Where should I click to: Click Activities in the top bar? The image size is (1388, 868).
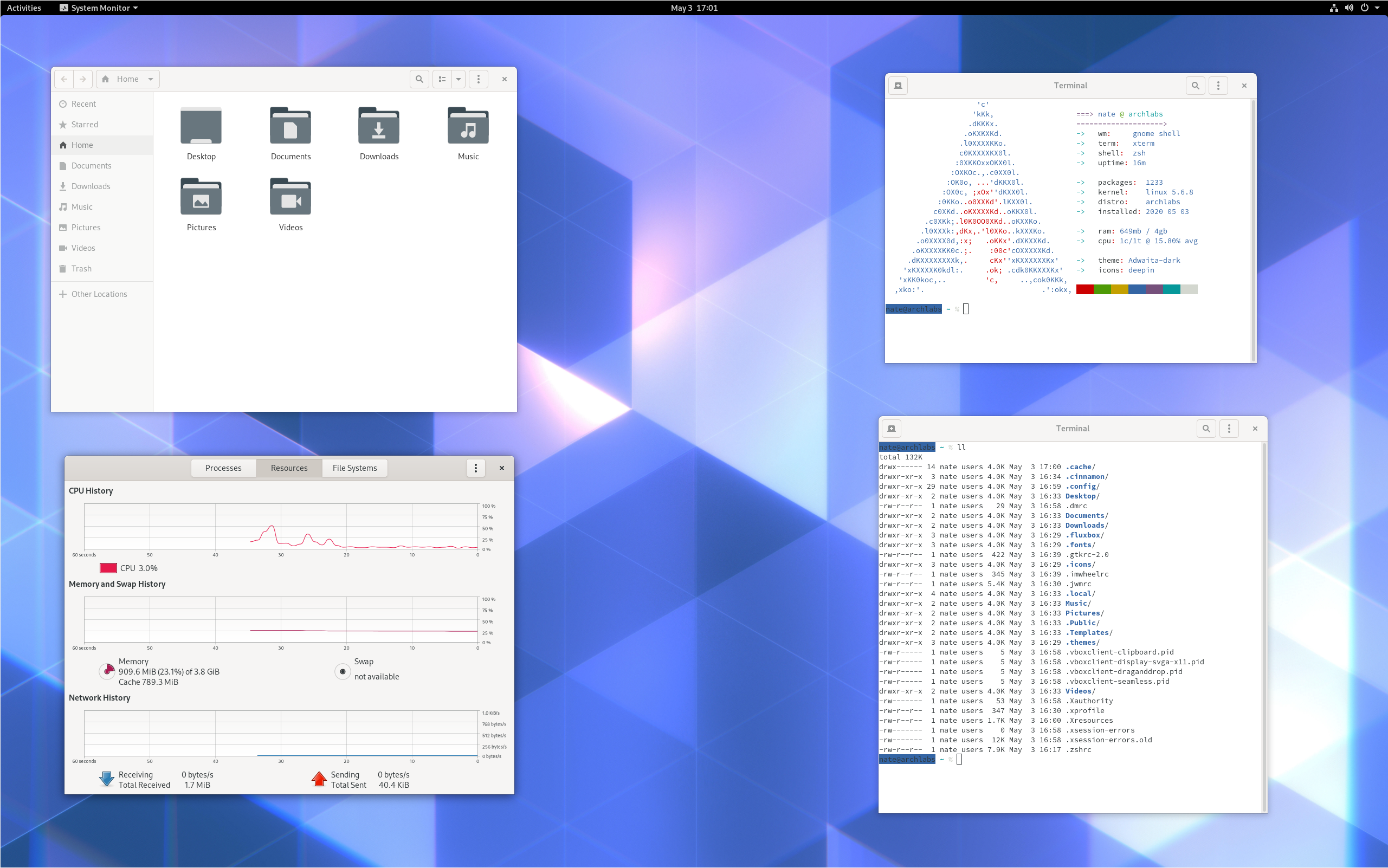23,8
